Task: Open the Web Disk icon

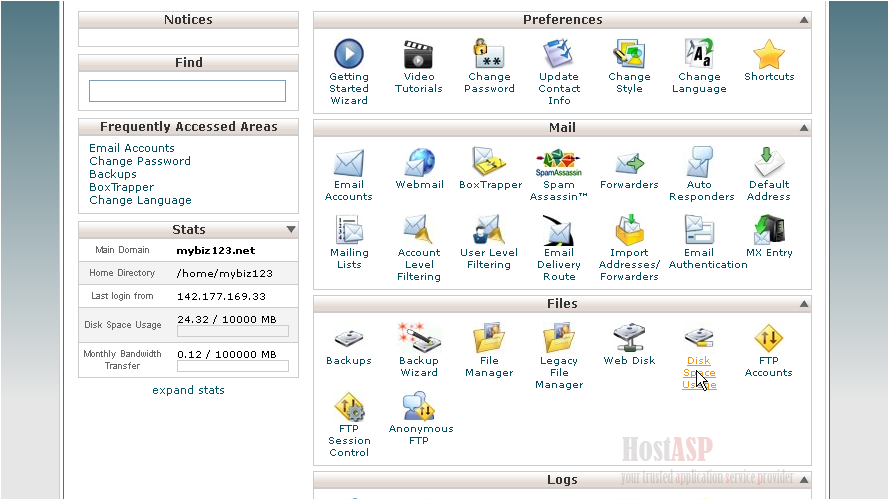Action: [x=629, y=339]
